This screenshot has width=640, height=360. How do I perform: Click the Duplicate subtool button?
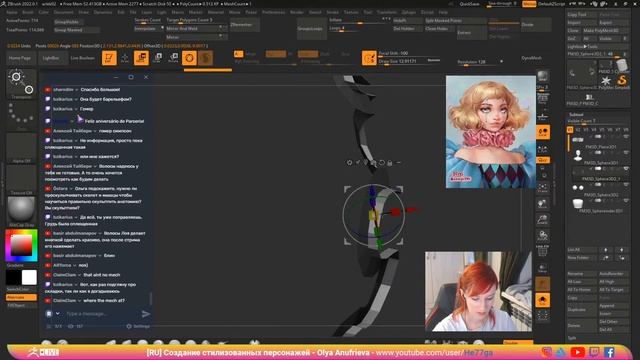(582, 309)
